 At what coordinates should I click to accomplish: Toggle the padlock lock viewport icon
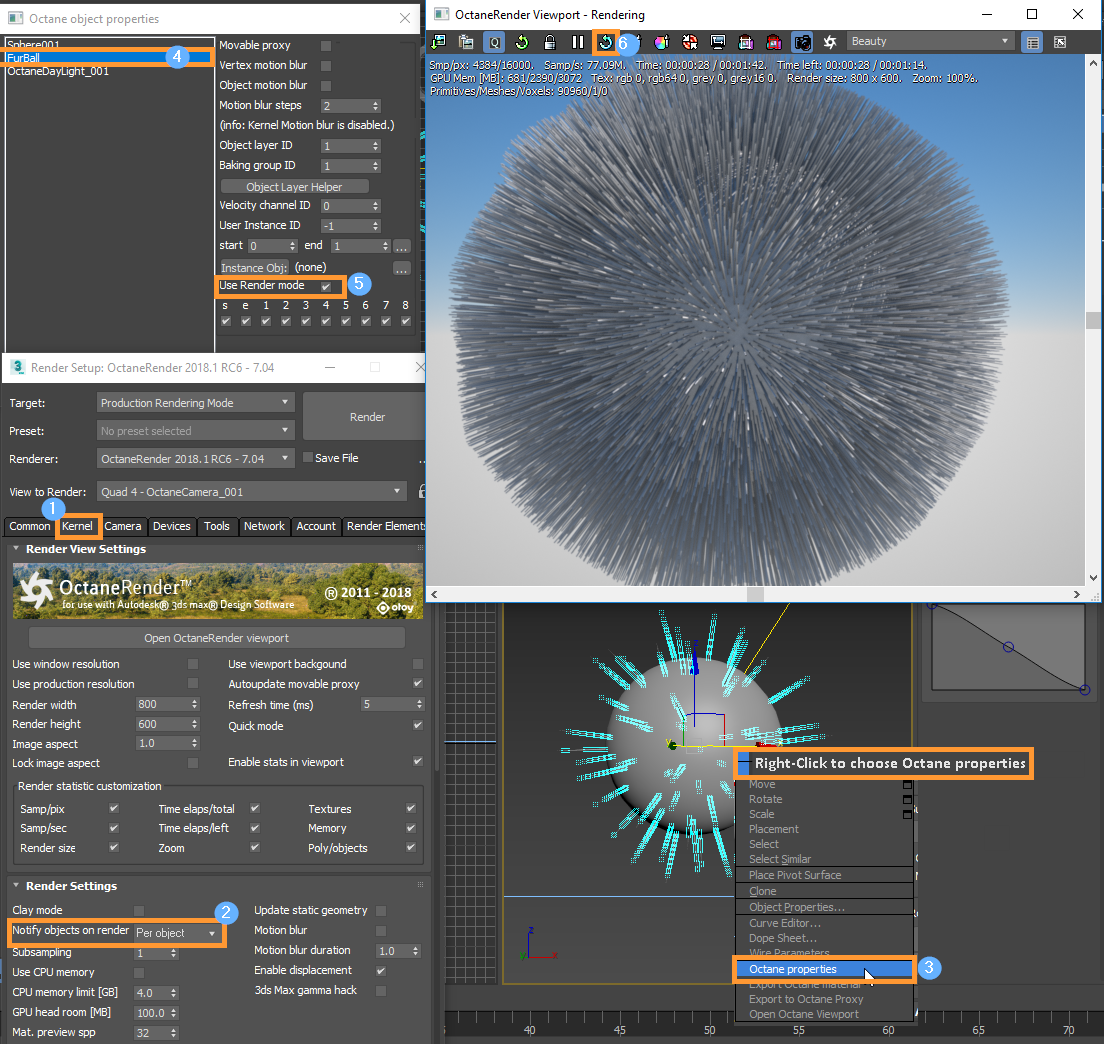click(550, 42)
